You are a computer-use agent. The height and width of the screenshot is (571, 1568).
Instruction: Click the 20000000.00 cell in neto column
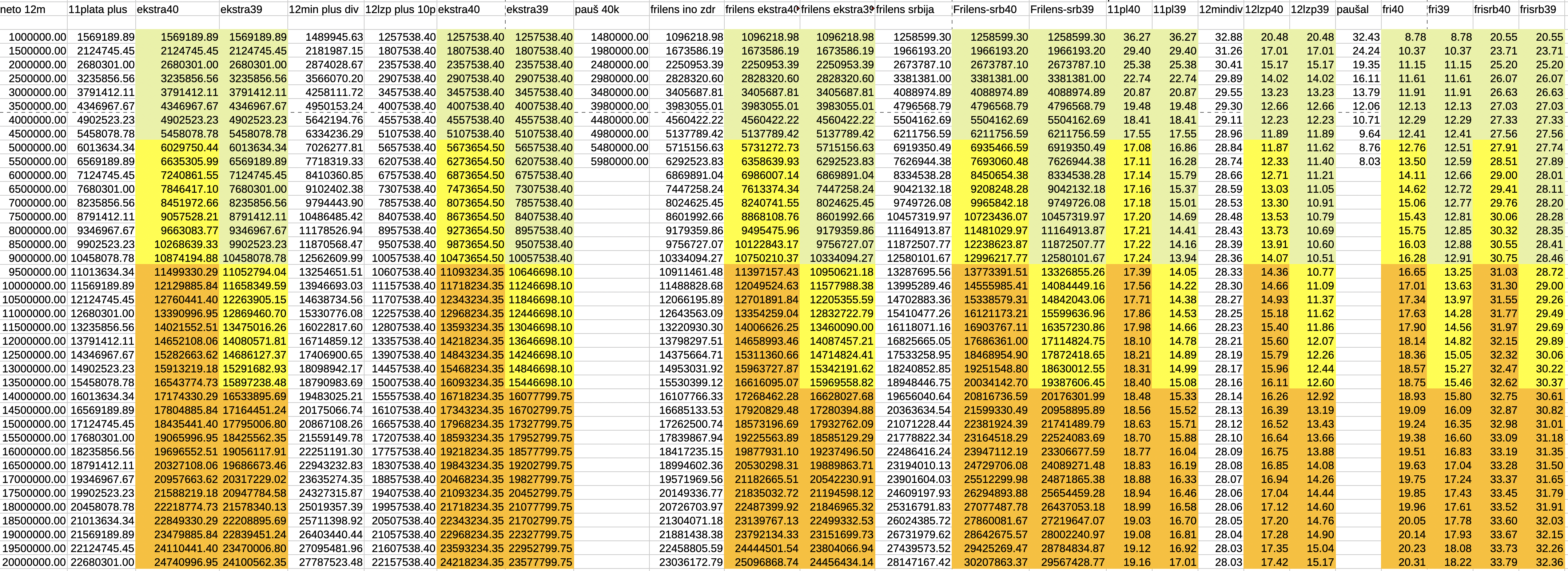35,562
